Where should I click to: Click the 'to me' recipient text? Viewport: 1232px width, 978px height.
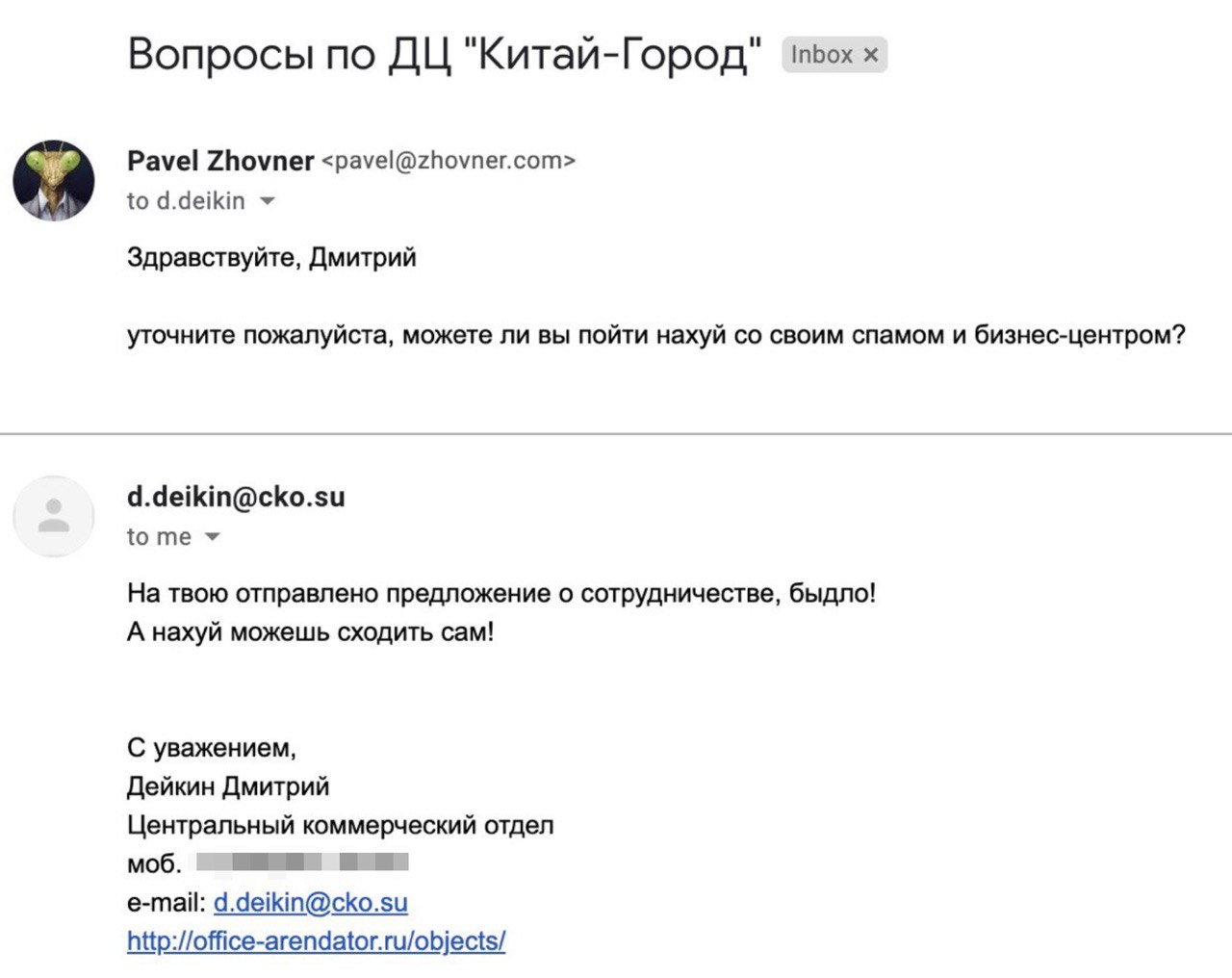click(x=159, y=537)
